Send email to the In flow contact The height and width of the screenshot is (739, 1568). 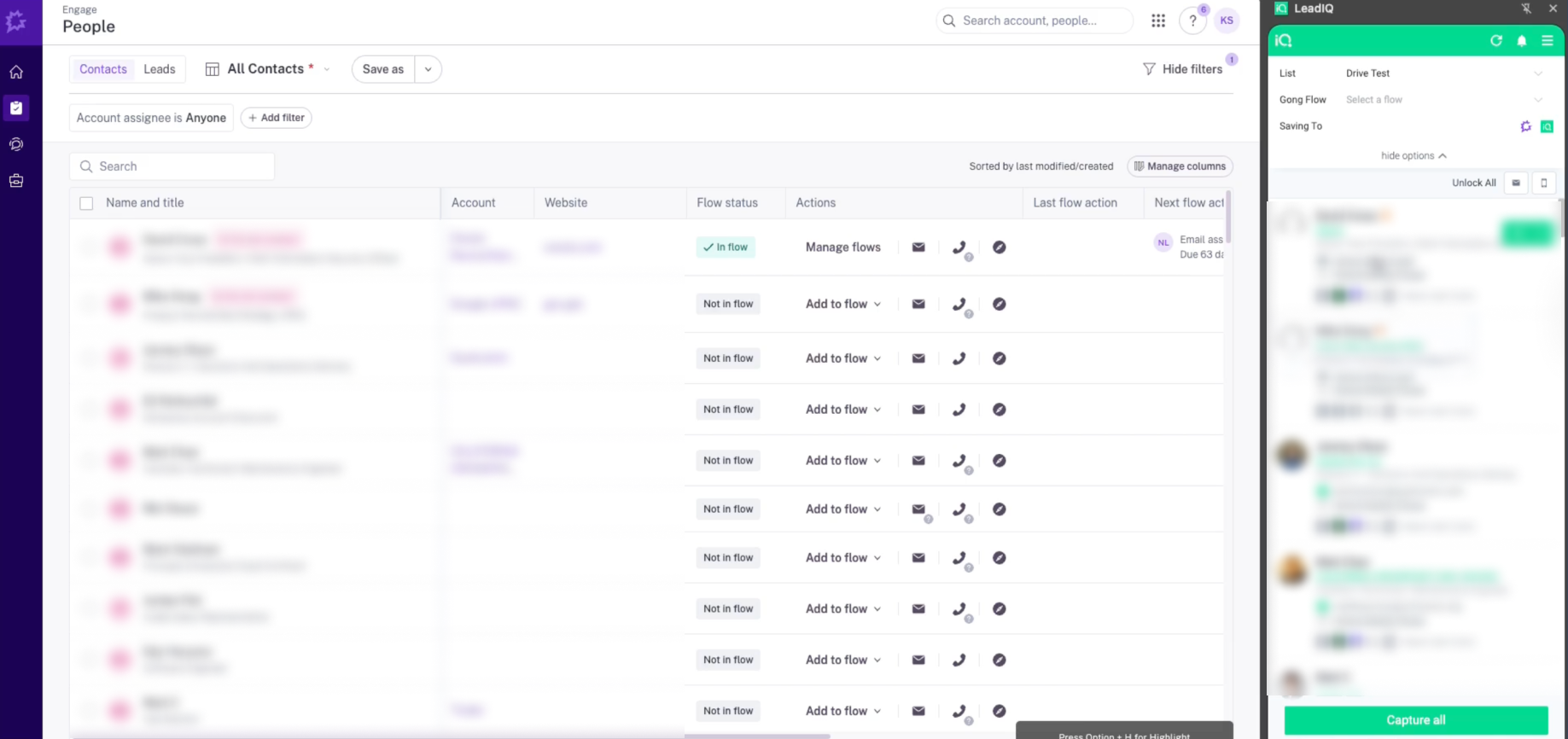918,247
